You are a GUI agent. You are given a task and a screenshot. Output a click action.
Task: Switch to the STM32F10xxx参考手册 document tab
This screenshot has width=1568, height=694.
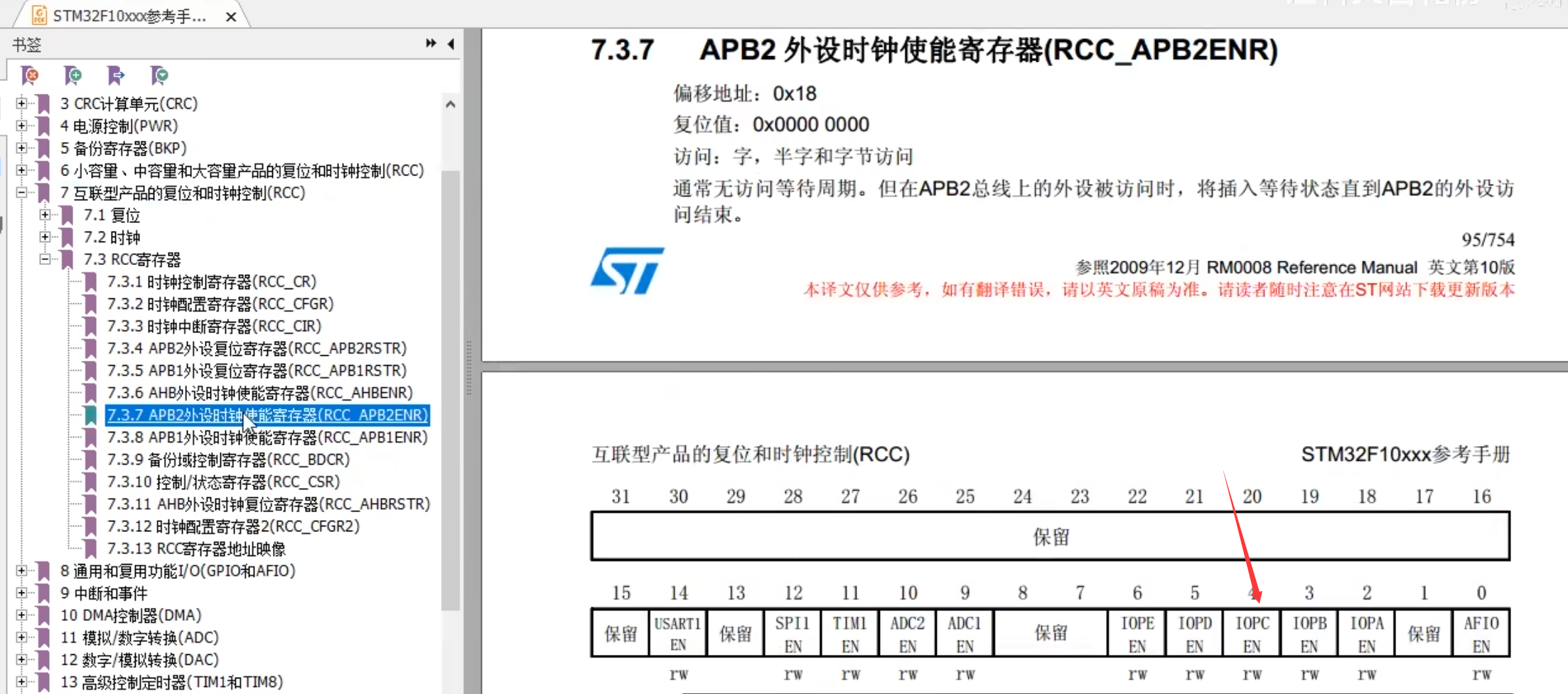tap(129, 16)
